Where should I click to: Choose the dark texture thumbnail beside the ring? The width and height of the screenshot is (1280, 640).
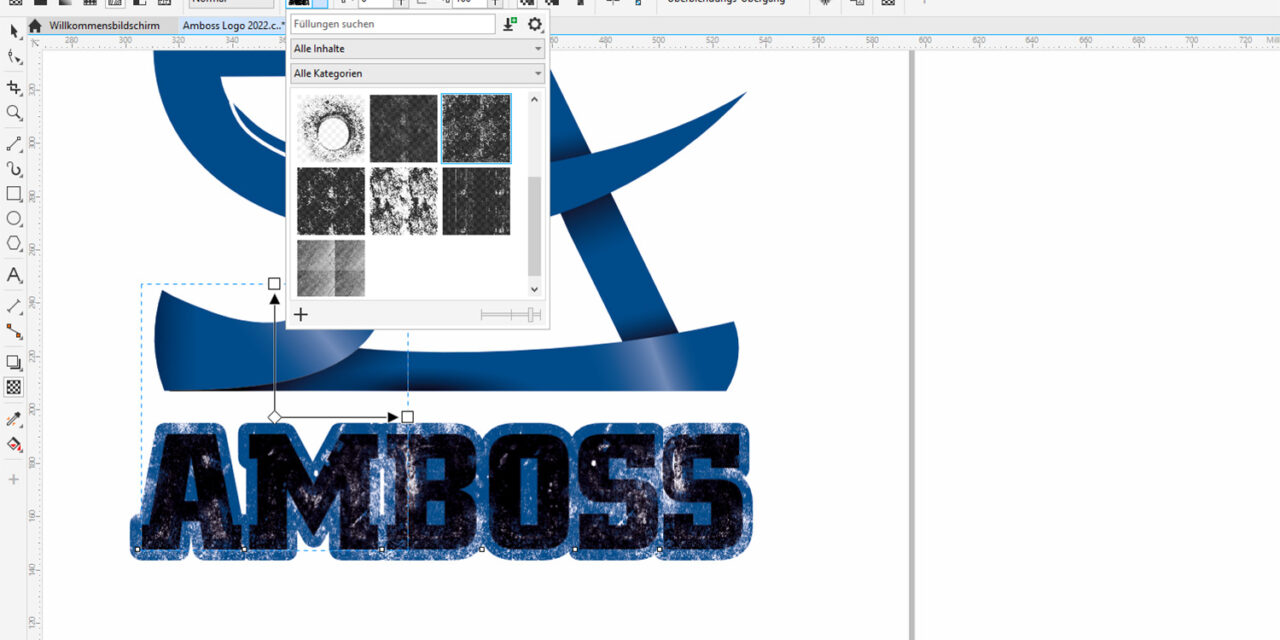pyautogui.click(x=404, y=128)
